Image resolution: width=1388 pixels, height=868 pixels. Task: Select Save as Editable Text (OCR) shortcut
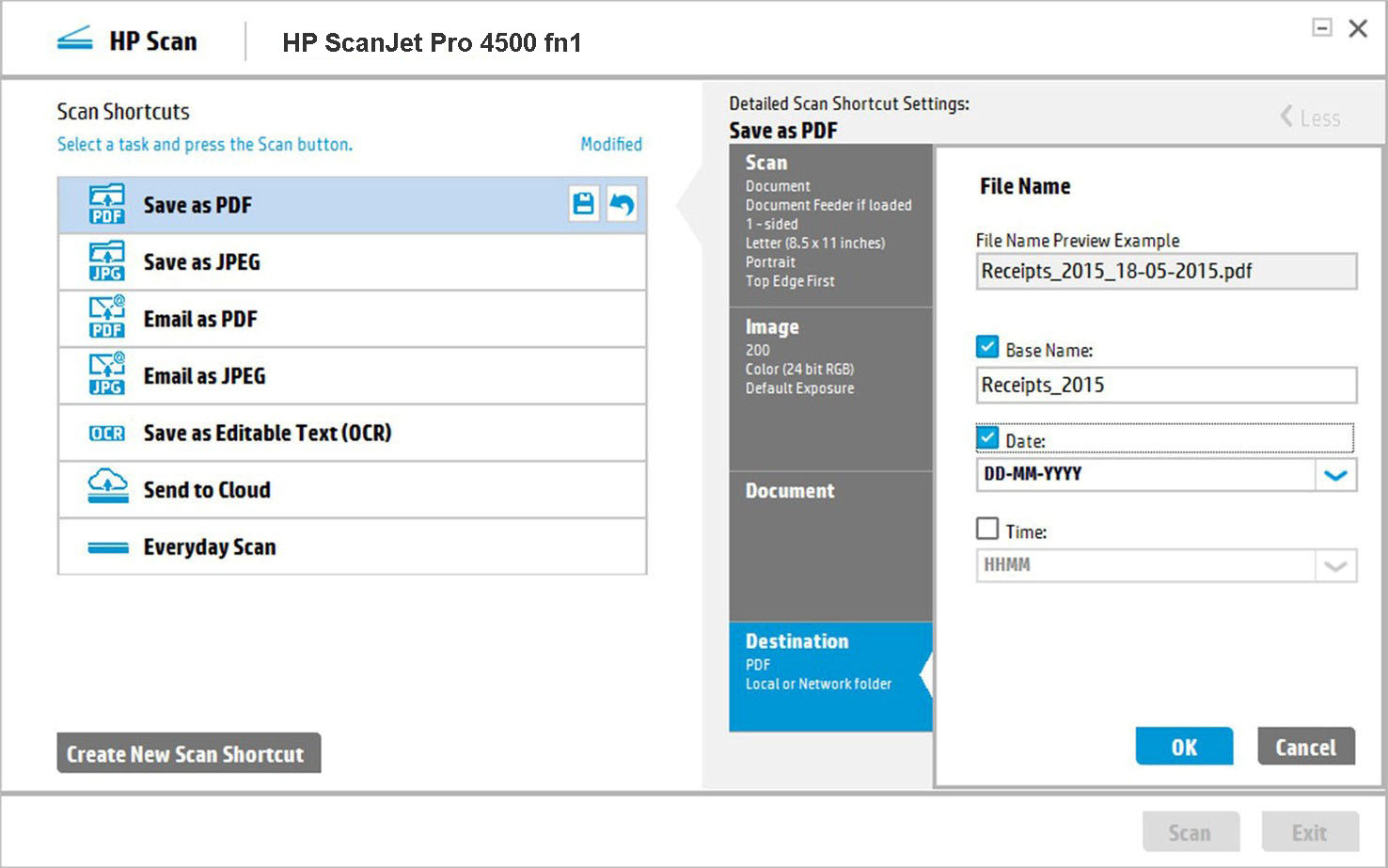pyautogui.click(x=352, y=433)
